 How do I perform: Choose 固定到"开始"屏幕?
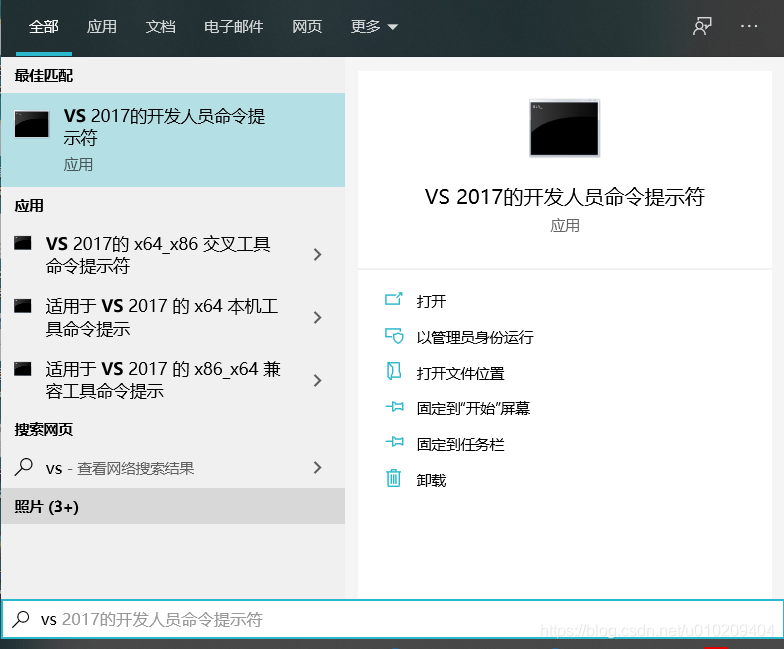[x=474, y=408]
